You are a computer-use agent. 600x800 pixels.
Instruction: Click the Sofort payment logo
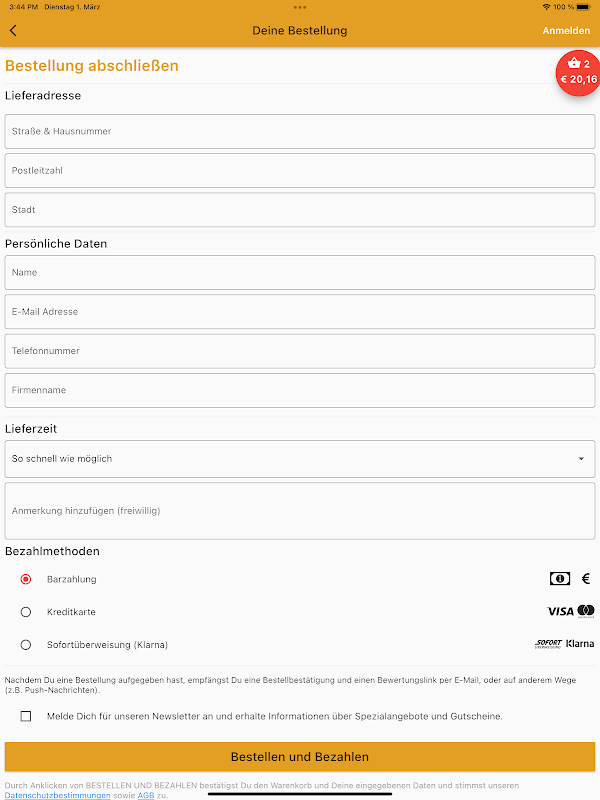(548, 644)
